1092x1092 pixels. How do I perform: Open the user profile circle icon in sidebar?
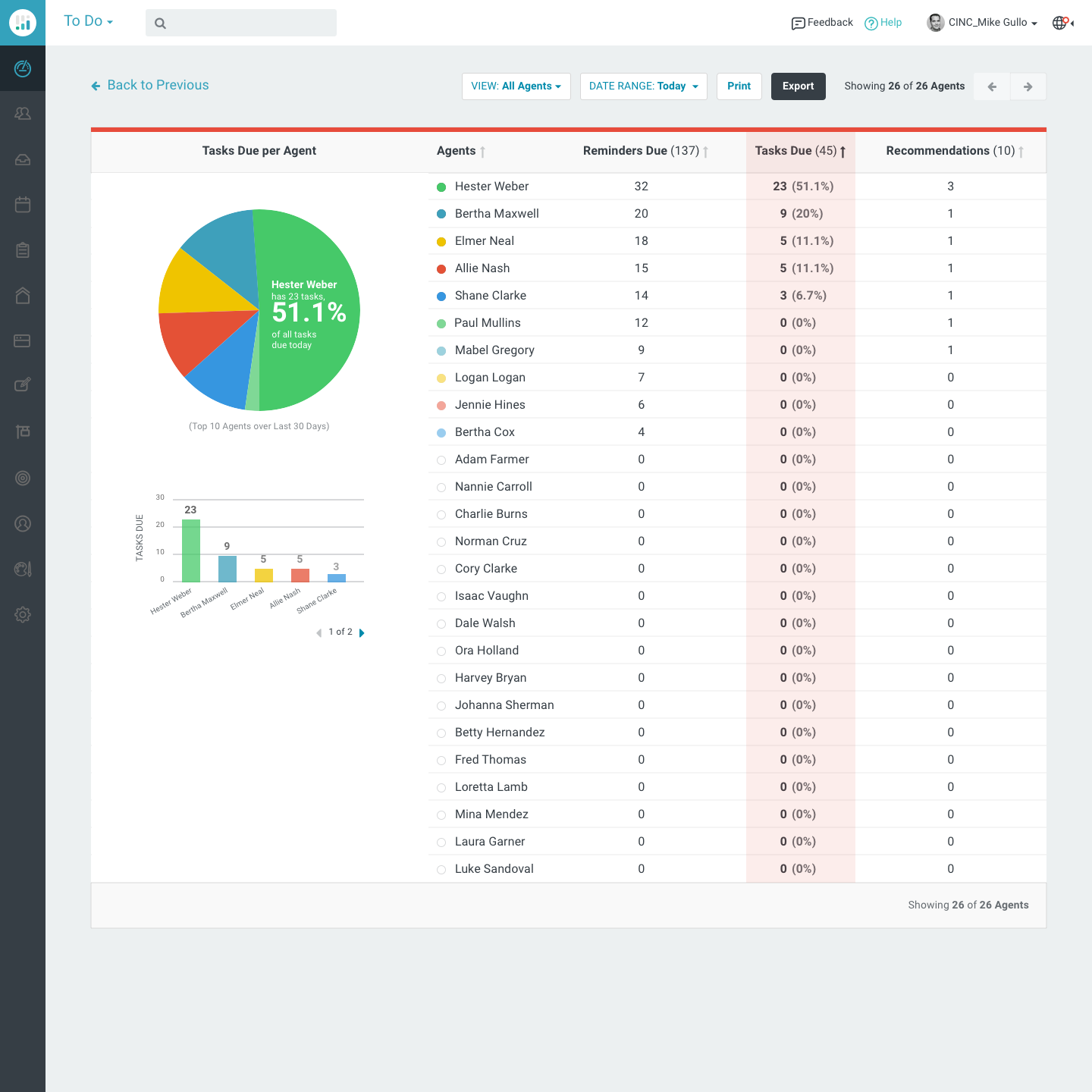[x=23, y=523]
